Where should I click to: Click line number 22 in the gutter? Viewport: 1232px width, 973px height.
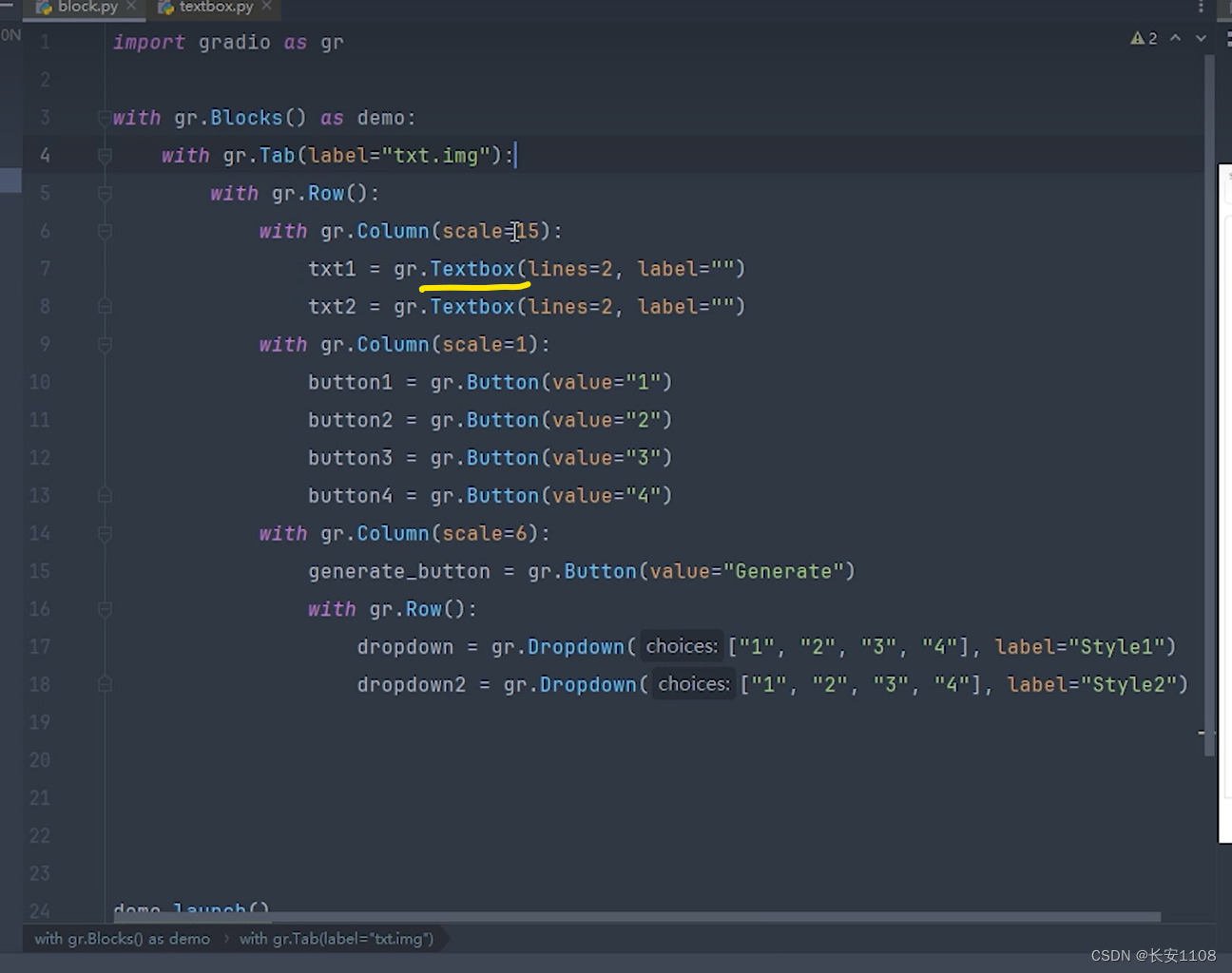[x=40, y=836]
